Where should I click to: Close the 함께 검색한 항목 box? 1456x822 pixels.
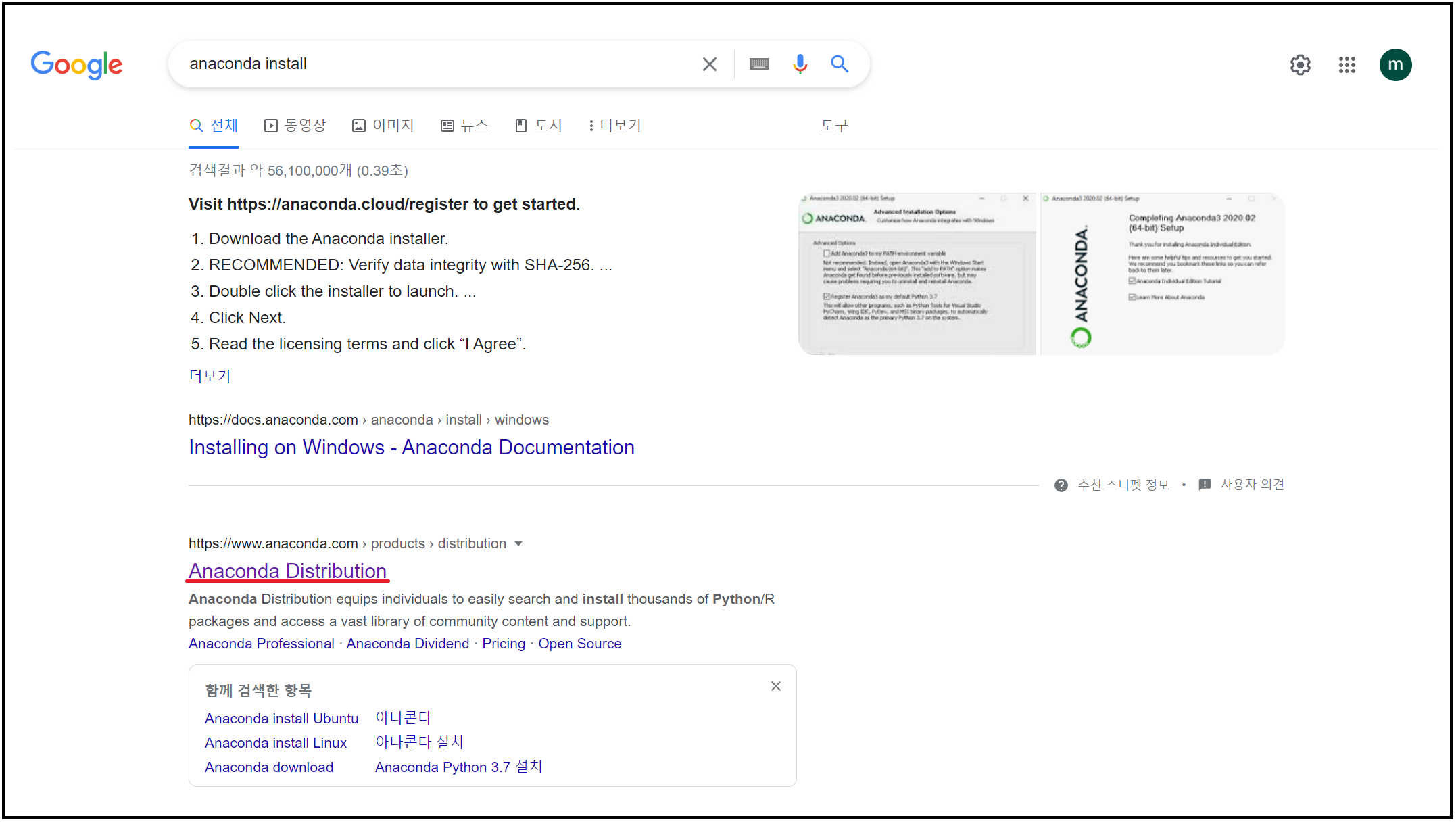[775, 687]
